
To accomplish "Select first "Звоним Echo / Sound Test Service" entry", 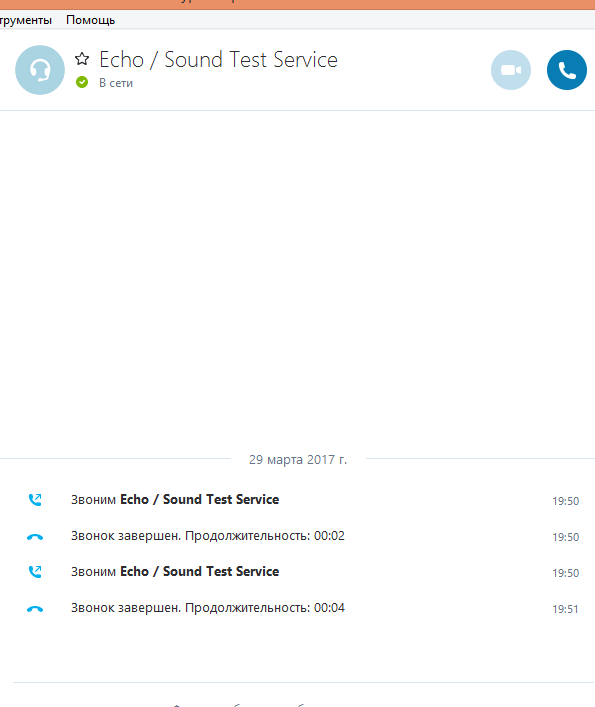I will pos(175,500).
